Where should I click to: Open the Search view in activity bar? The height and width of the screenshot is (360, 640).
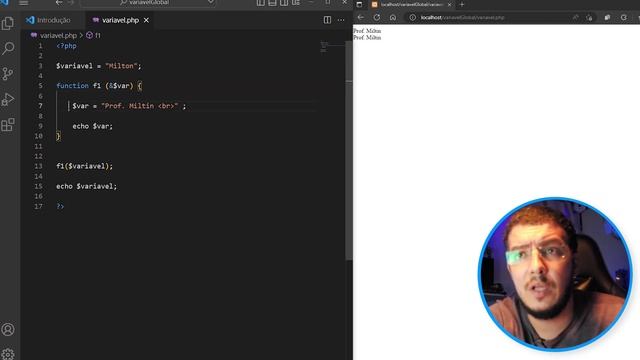coord(8,49)
